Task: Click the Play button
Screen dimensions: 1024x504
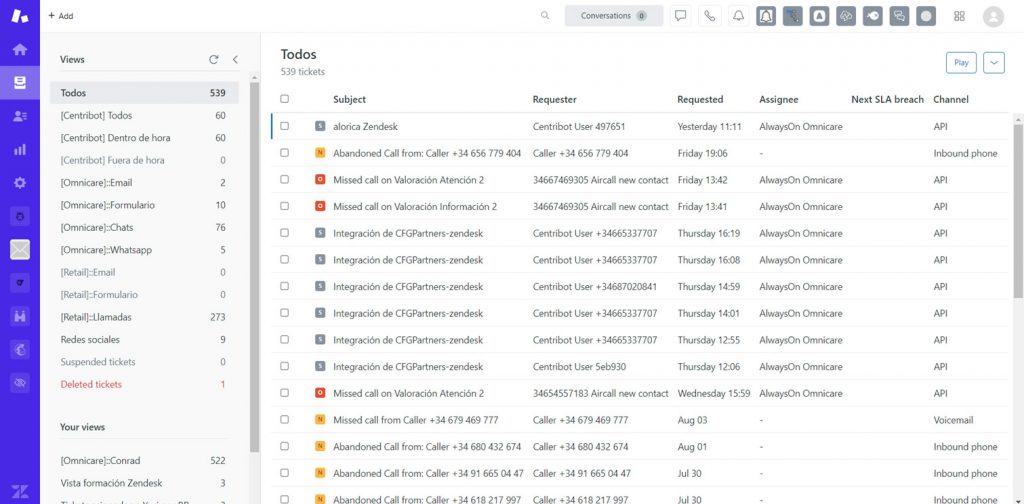Action: click(x=961, y=62)
